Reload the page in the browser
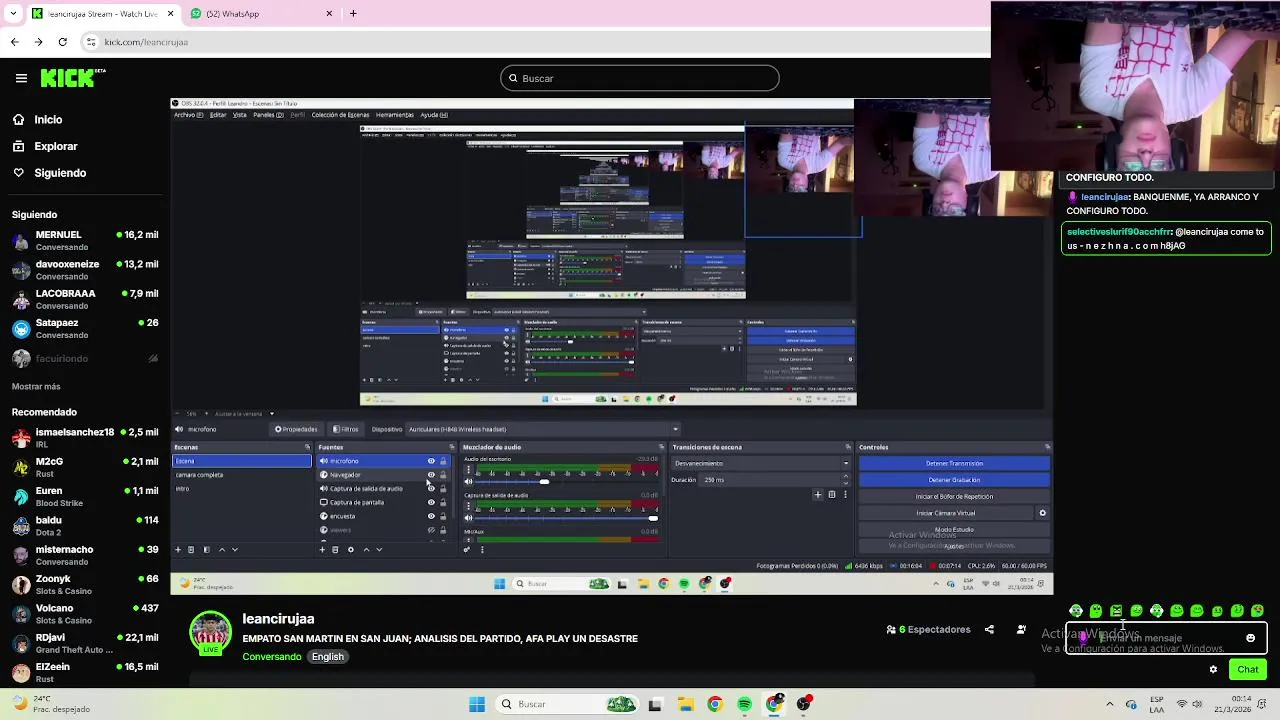 pyautogui.click(x=62, y=42)
